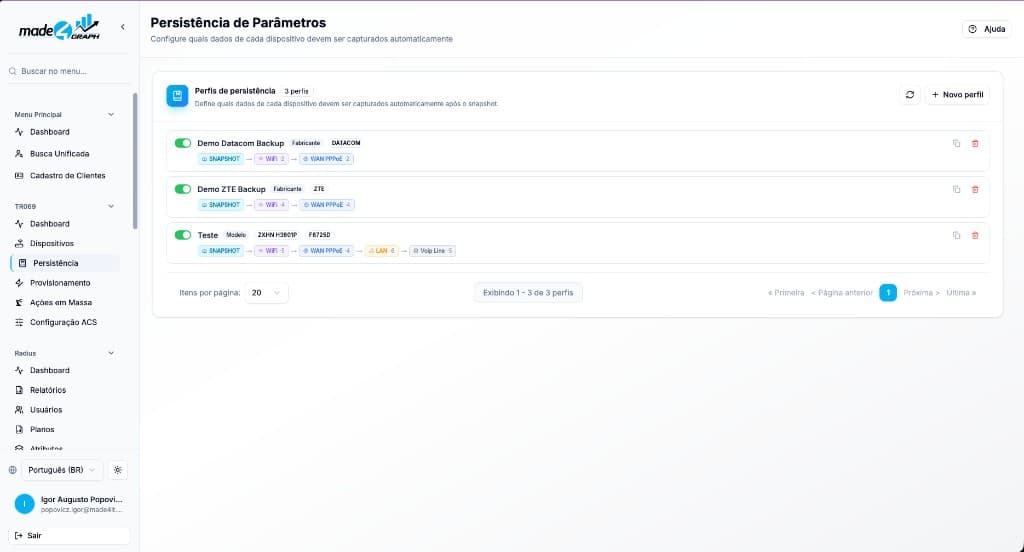Open the Português (BR) language dropdown
Viewport: 1024px width, 552px height.
click(62, 470)
